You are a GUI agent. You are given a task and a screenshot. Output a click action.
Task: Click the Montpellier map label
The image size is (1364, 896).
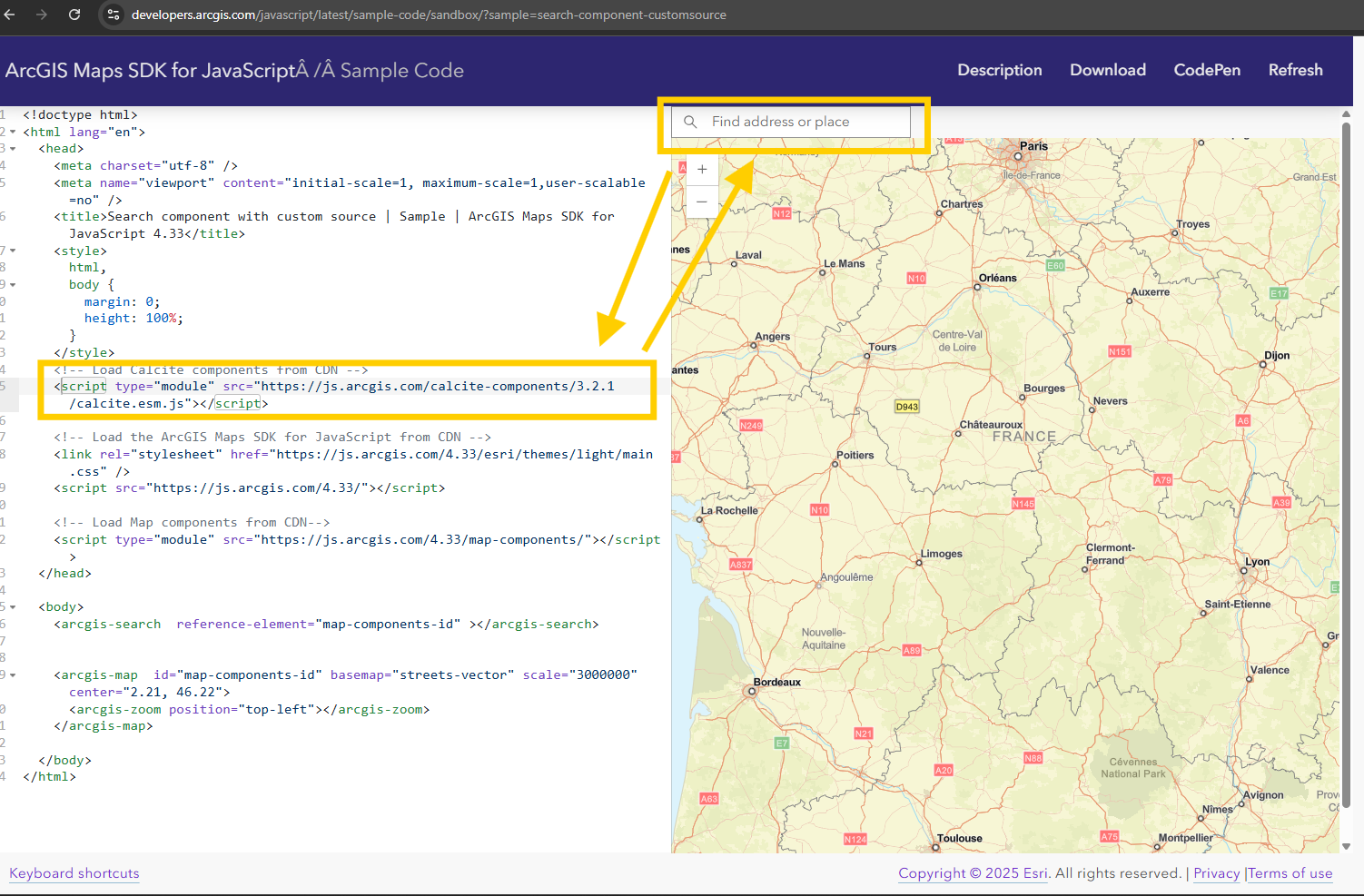(x=1186, y=838)
